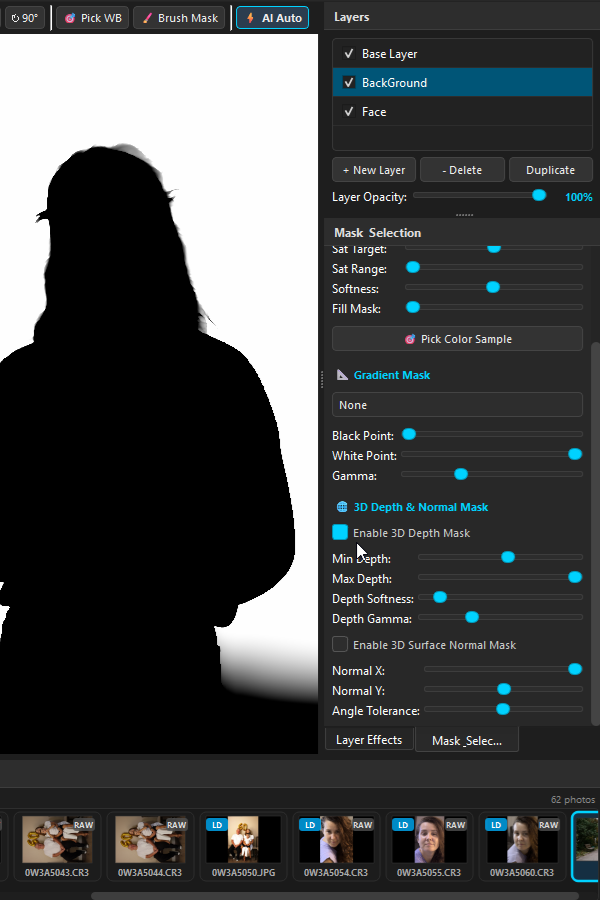Click the Gradient Mask triangle icon
Viewport: 600px width, 900px height.
pos(342,375)
